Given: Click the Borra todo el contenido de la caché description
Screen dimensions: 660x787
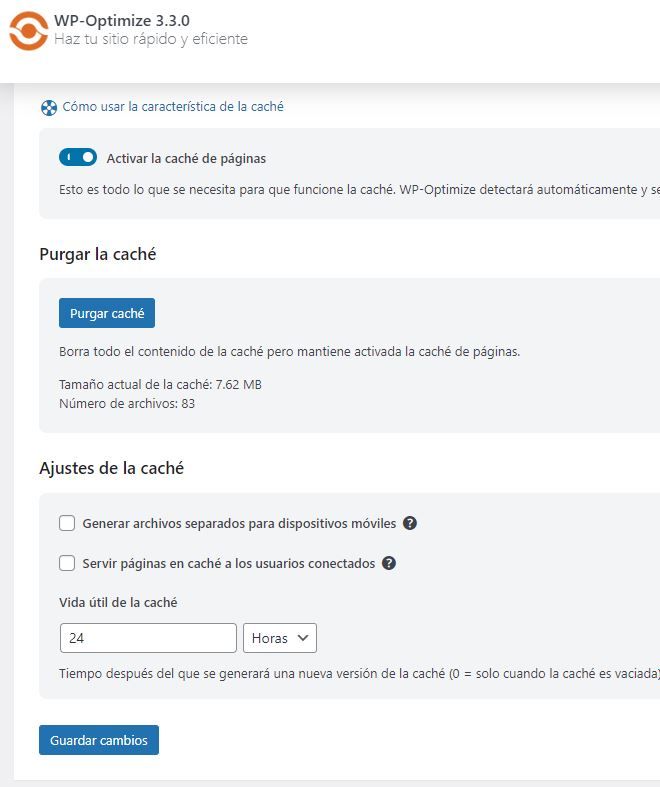Looking at the screenshot, I should [x=290, y=351].
